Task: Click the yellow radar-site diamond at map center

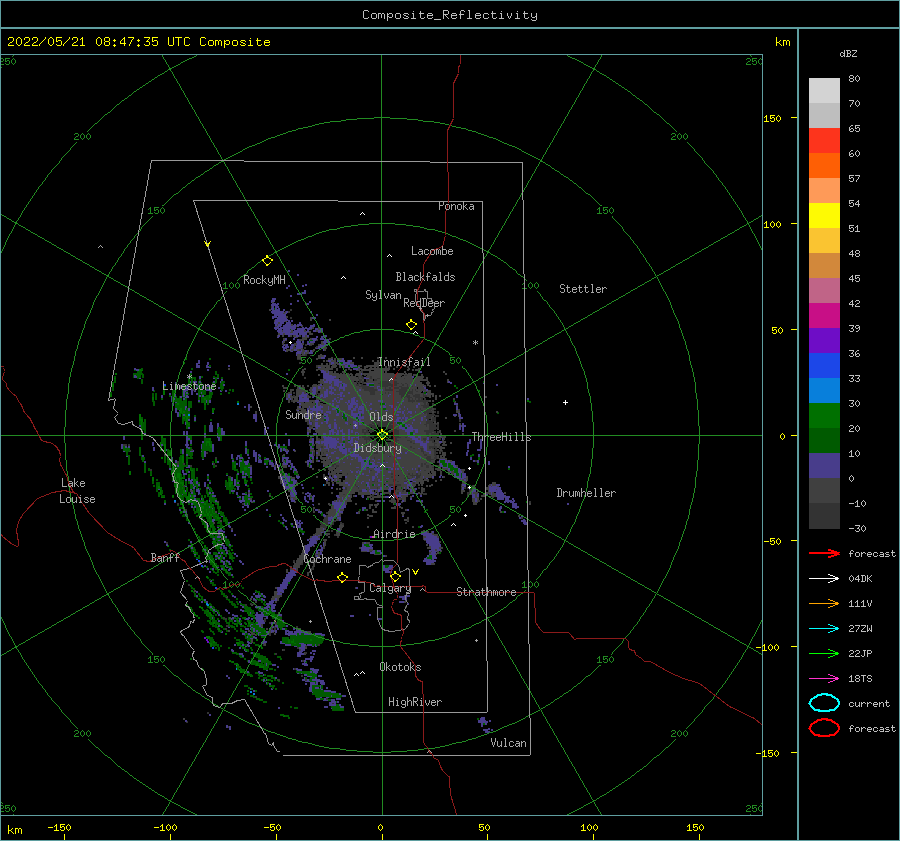Action: point(382,435)
